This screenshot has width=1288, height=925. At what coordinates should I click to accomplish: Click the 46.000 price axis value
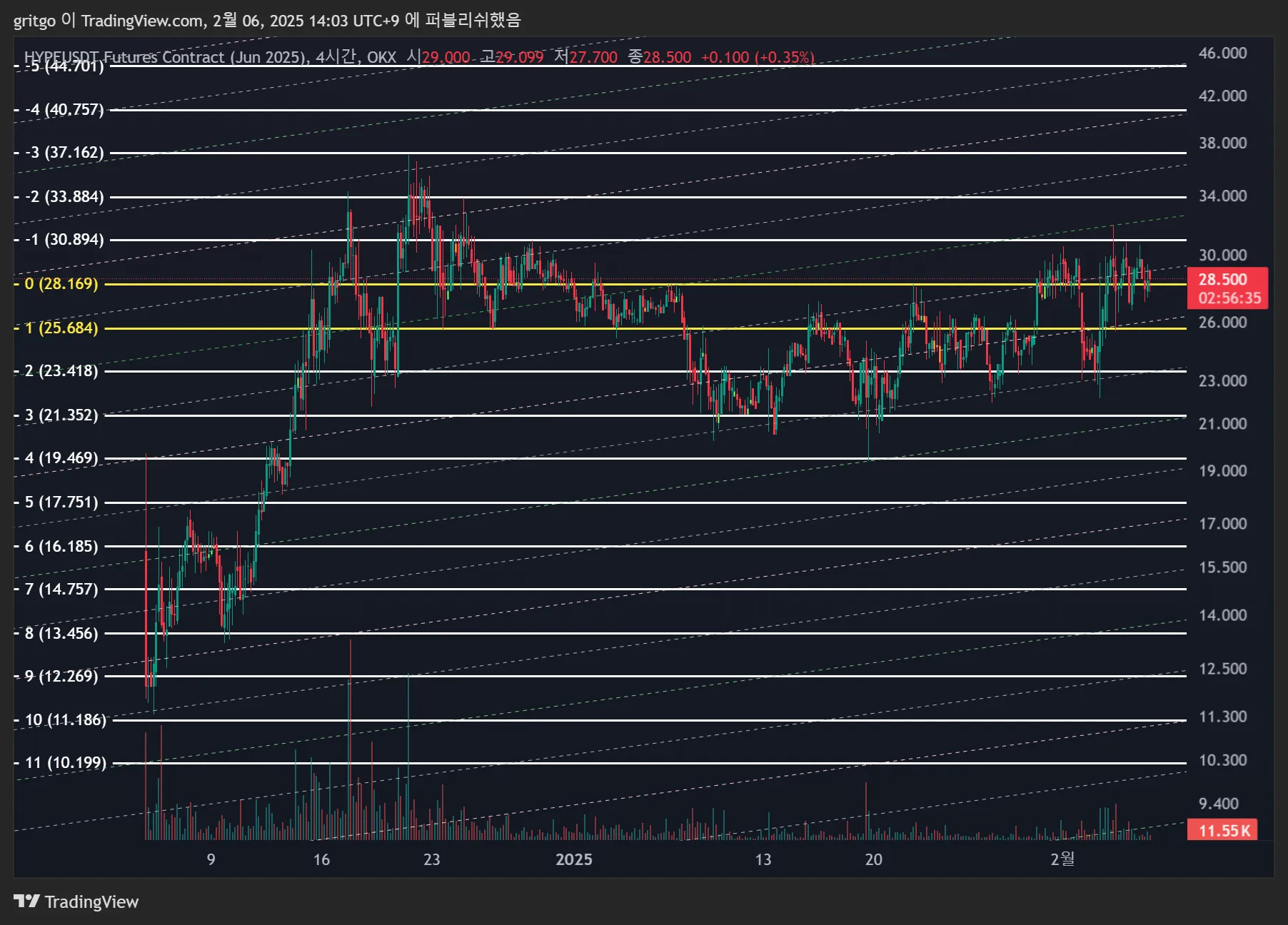pos(1222,53)
